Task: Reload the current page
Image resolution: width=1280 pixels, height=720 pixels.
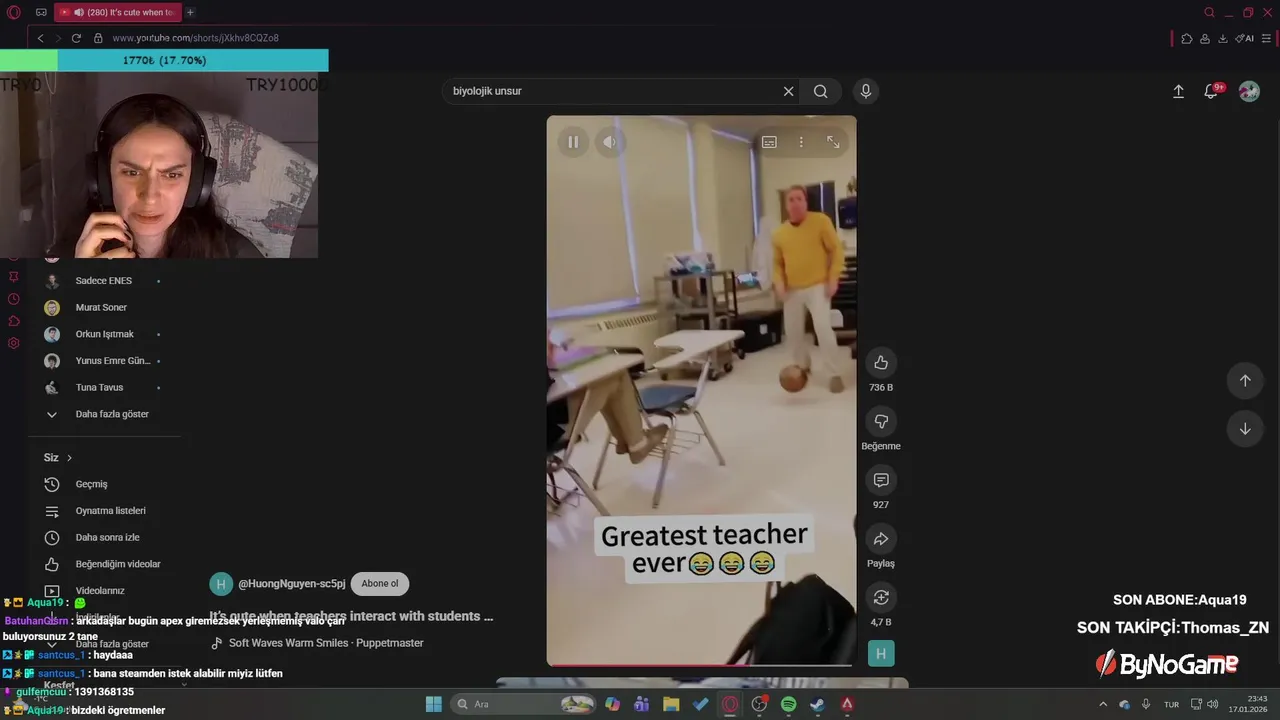Action: [76, 38]
